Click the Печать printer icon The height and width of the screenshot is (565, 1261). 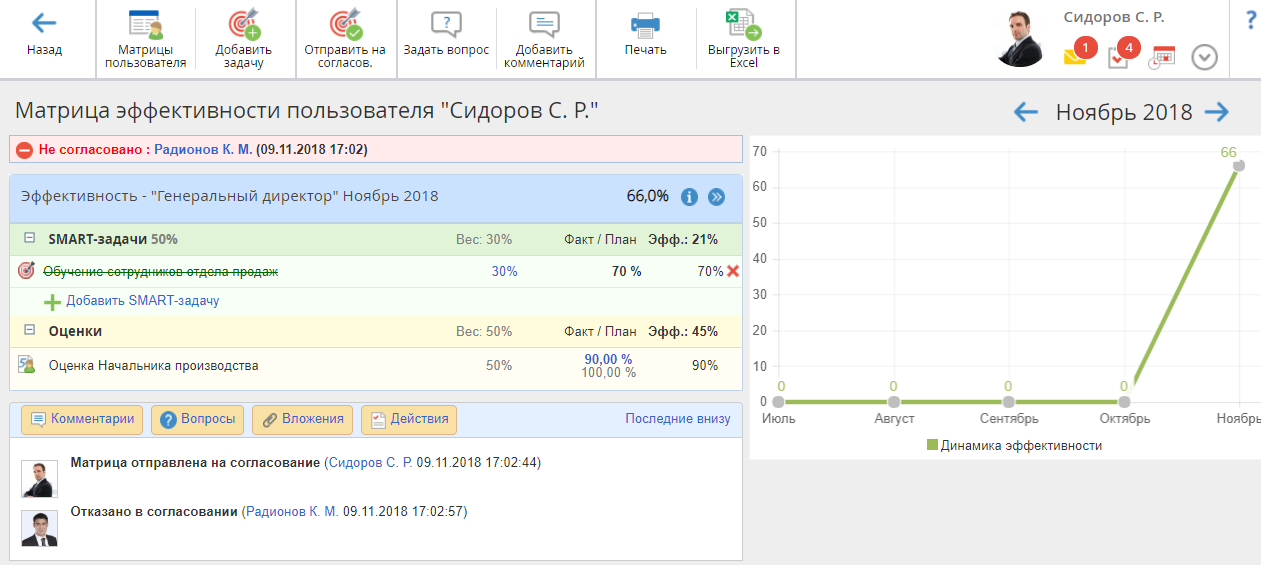tap(645, 24)
